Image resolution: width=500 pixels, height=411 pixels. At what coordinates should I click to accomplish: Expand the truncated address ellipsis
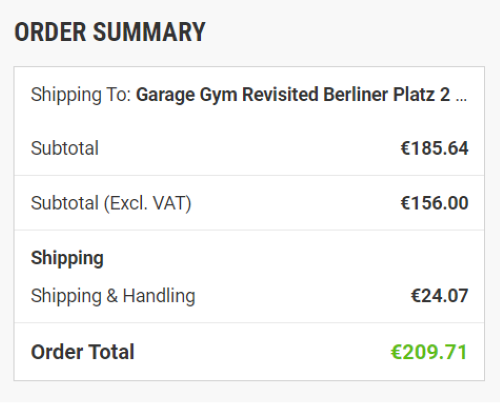461,99
